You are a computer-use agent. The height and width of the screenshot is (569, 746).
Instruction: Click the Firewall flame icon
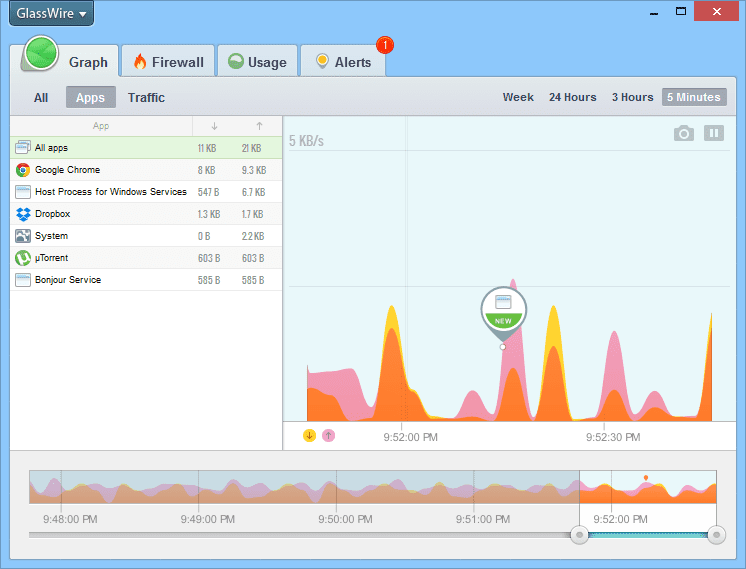click(140, 61)
